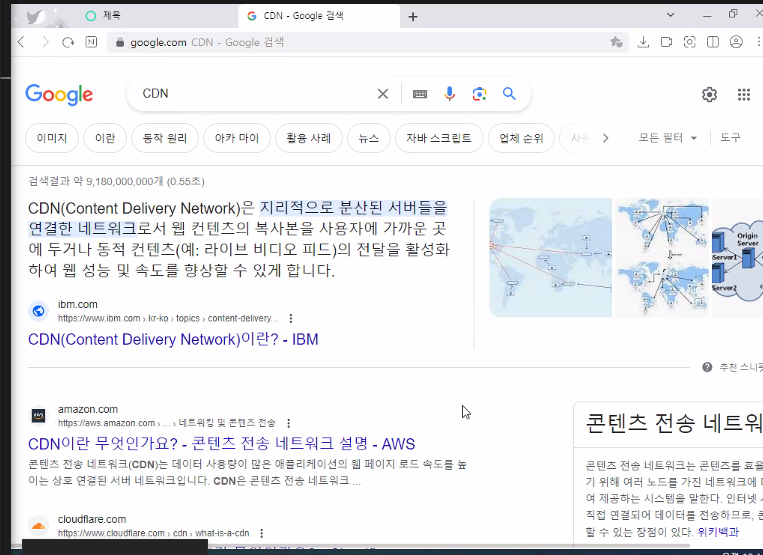Open the 도구 search tools button
The height and width of the screenshot is (555, 763).
pos(730,138)
